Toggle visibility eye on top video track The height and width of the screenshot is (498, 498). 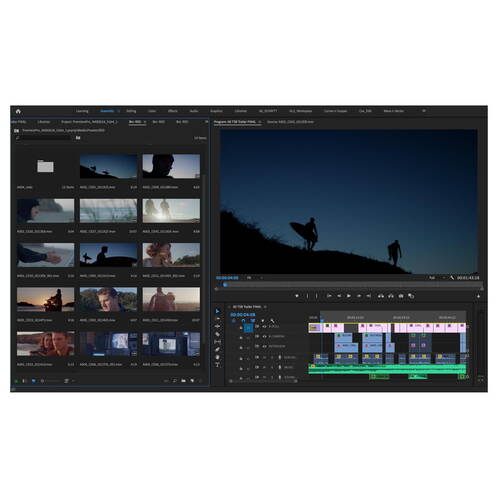pos(264,327)
